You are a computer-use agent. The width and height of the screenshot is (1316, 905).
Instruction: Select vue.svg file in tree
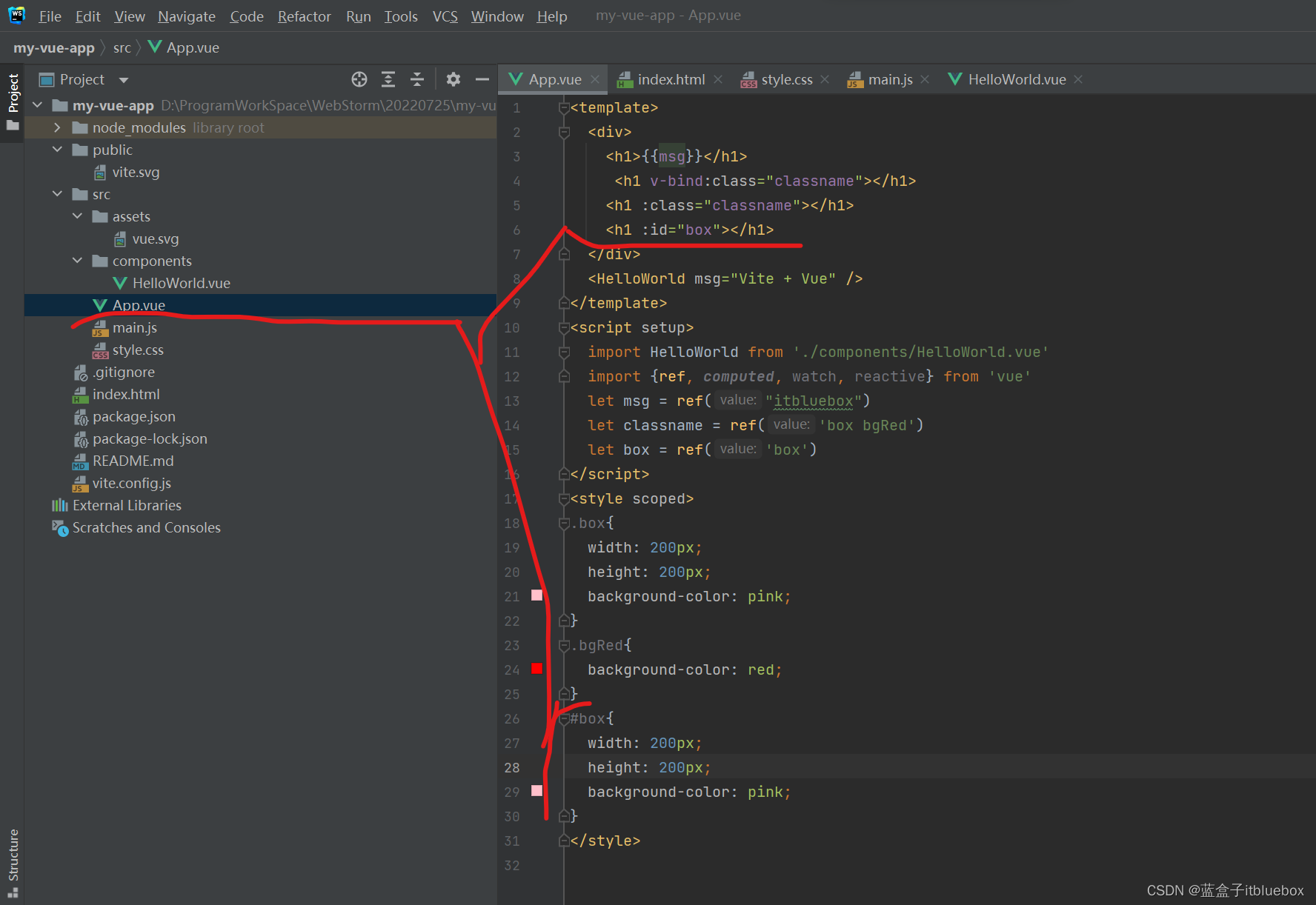(147, 238)
